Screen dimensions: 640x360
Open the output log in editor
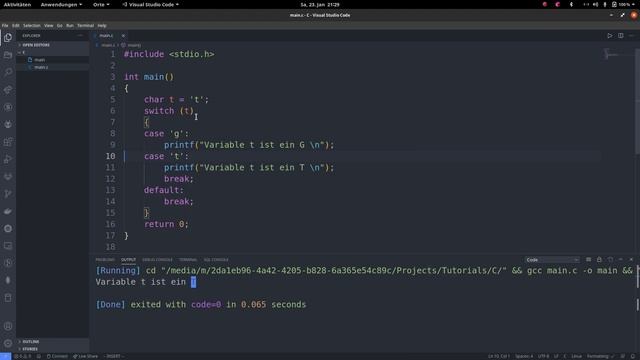point(610,260)
